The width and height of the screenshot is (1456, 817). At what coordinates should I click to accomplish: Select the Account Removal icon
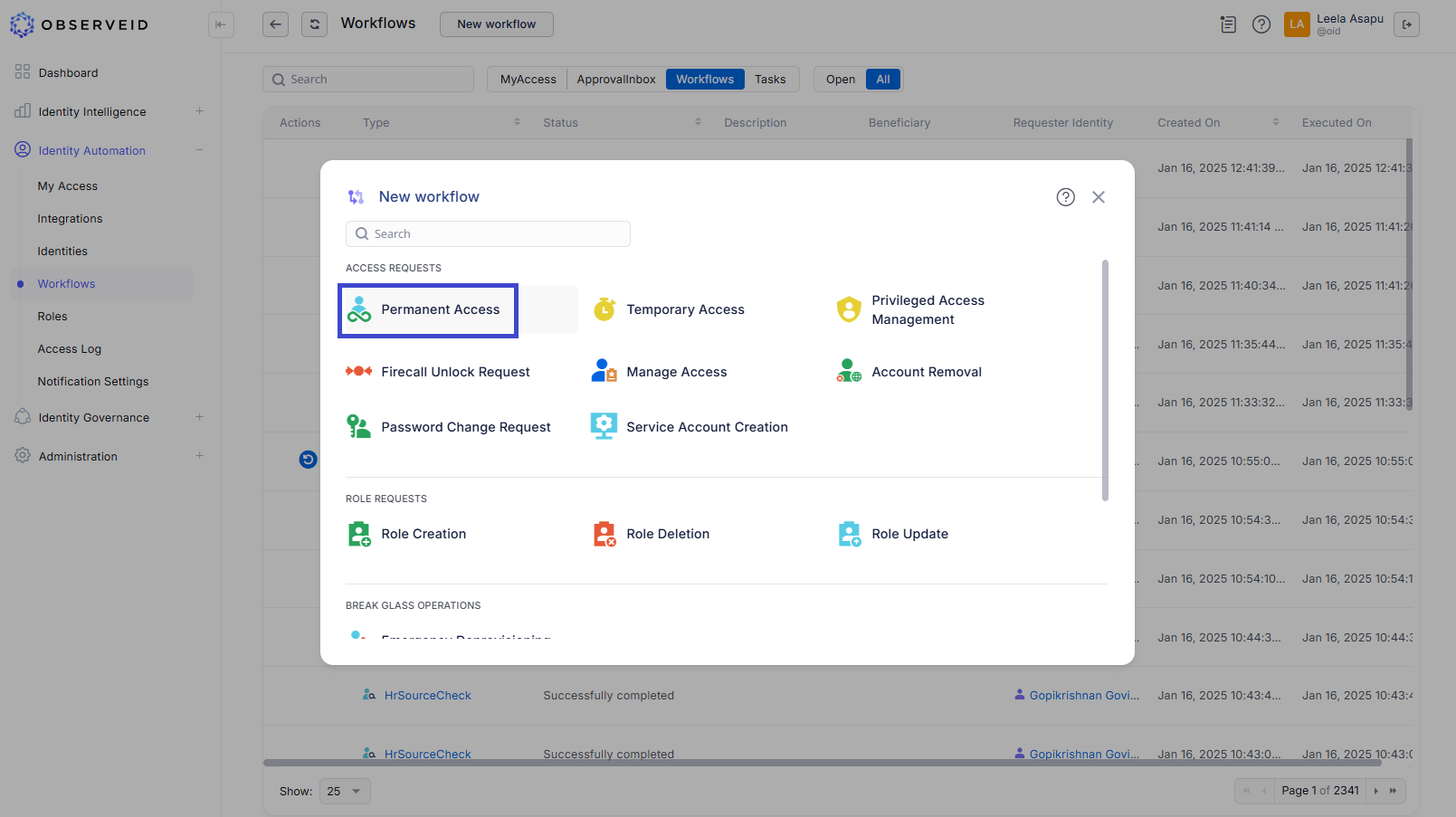[849, 372]
